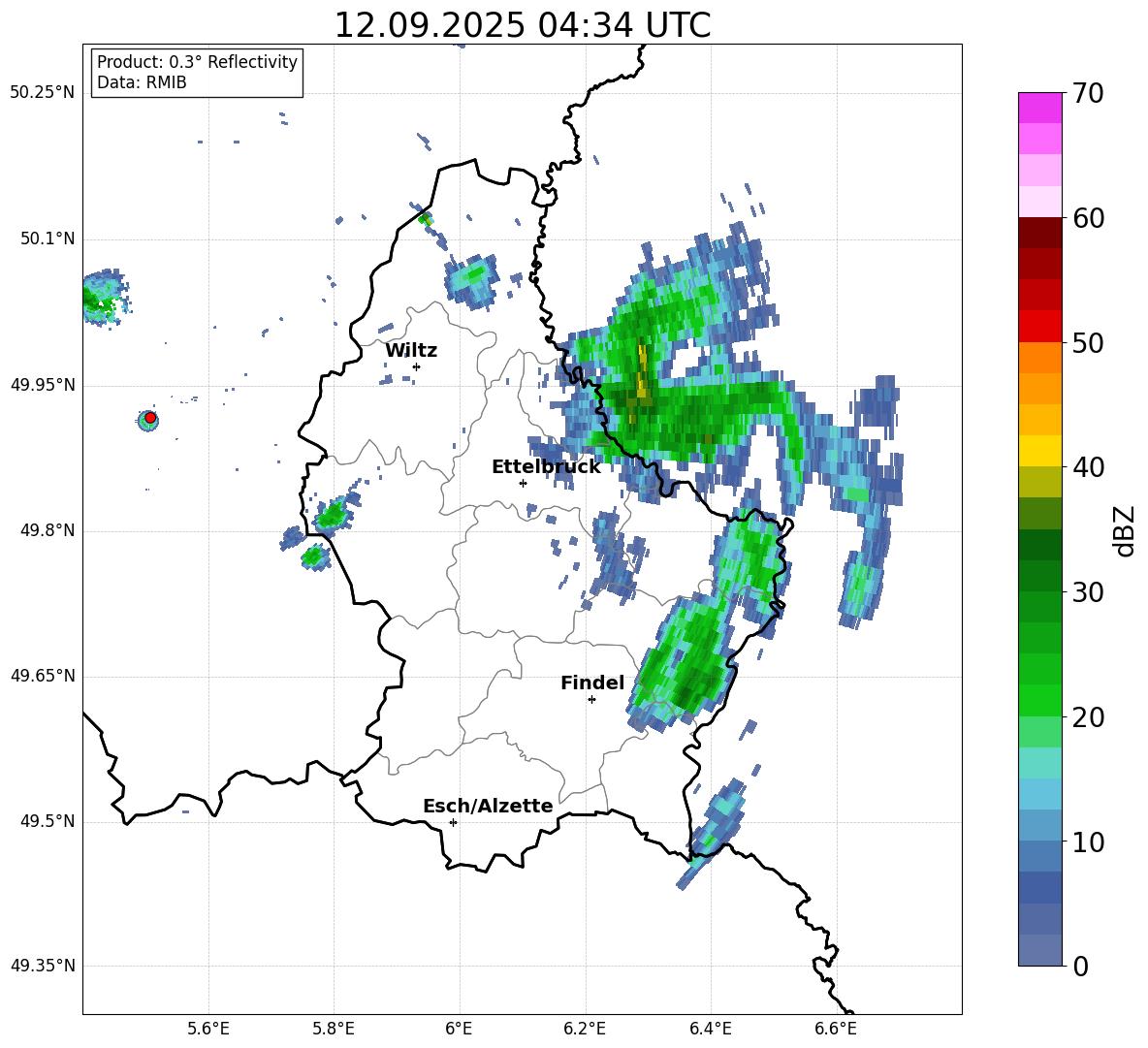This screenshot has width=1148, height=1048.
Task: Click the bright green colorbar segment above 20
Action: pyautogui.click(x=1039, y=701)
